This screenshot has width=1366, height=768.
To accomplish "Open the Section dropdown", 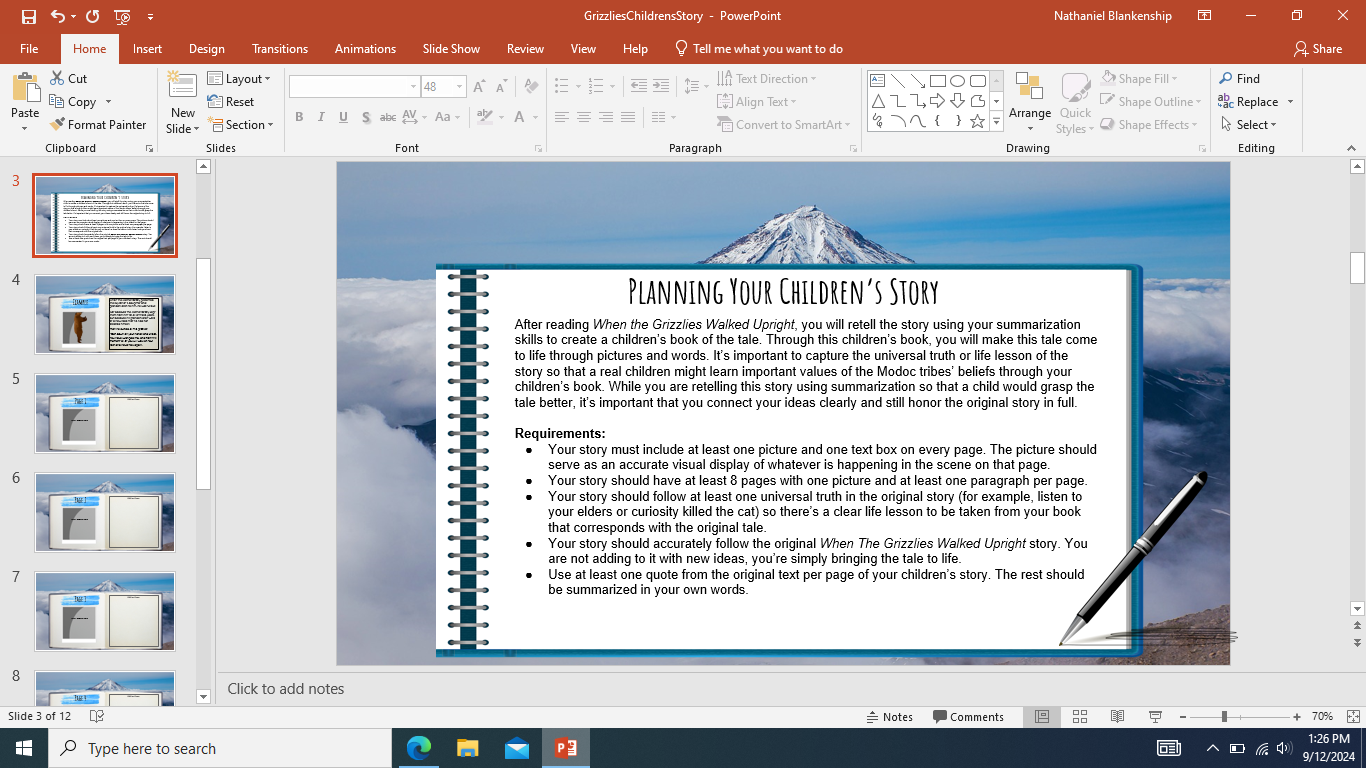I will coord(240,124).
